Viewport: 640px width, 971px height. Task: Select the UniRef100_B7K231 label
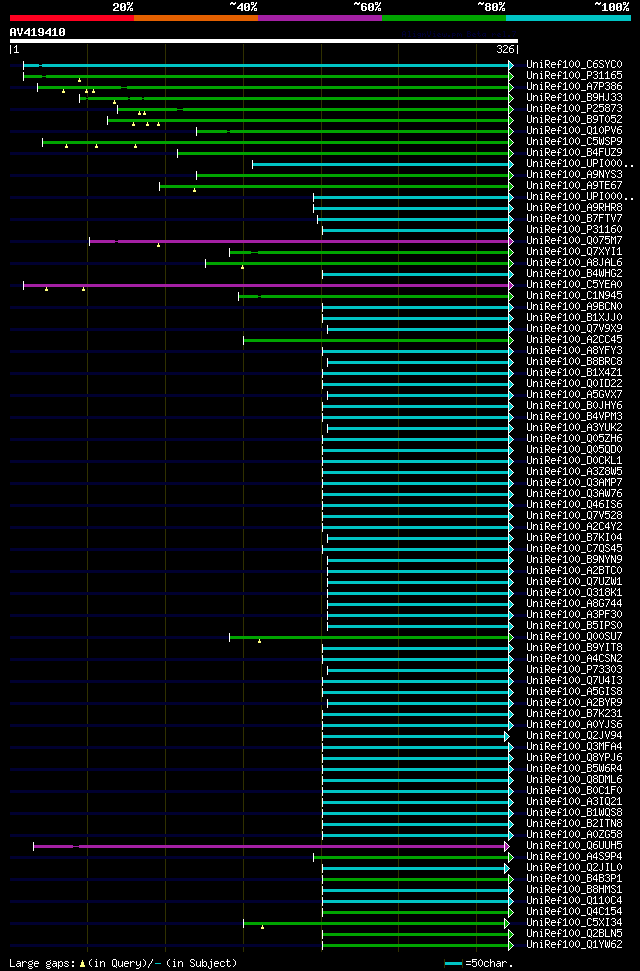click(574, 713)
